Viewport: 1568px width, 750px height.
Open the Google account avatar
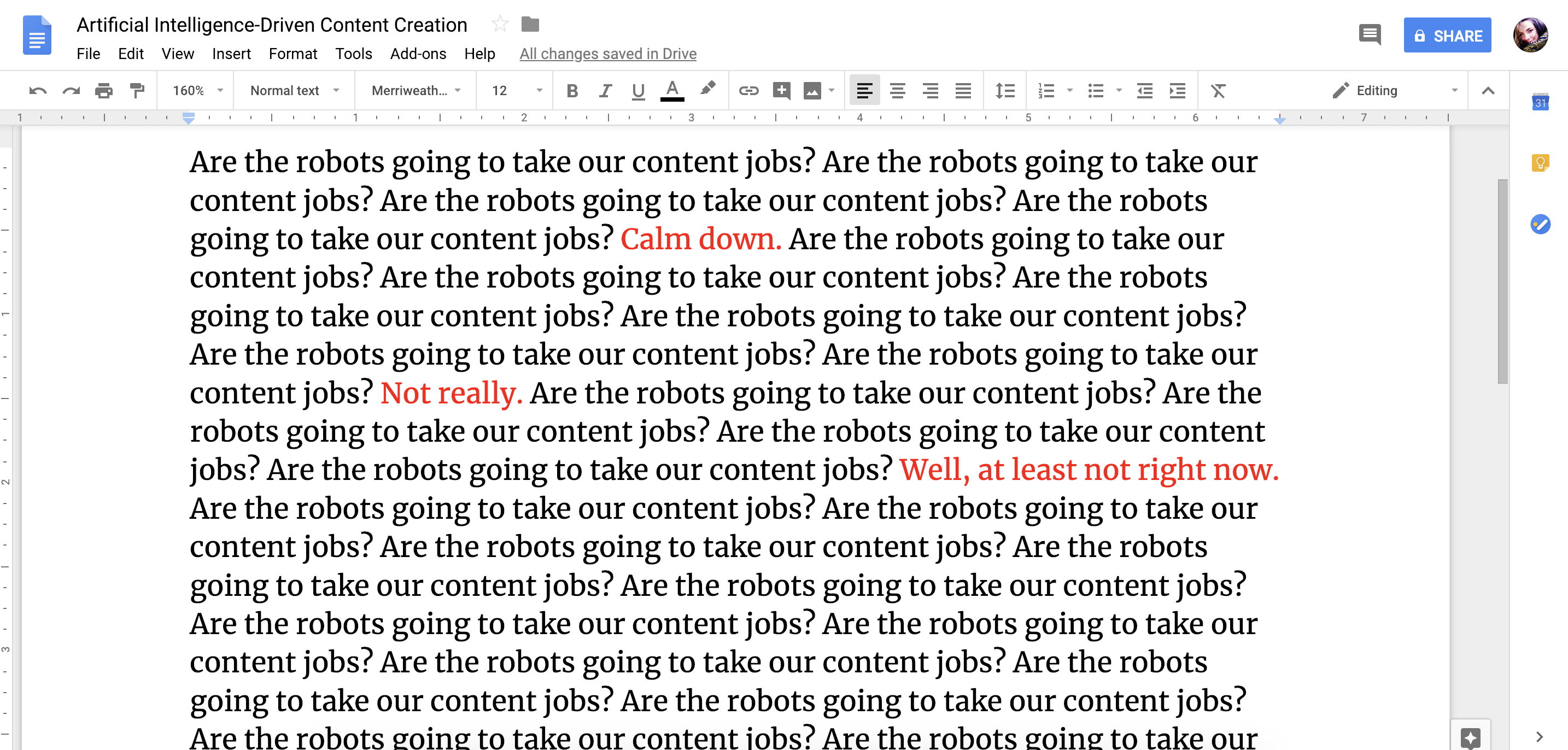coord(1531,36)
